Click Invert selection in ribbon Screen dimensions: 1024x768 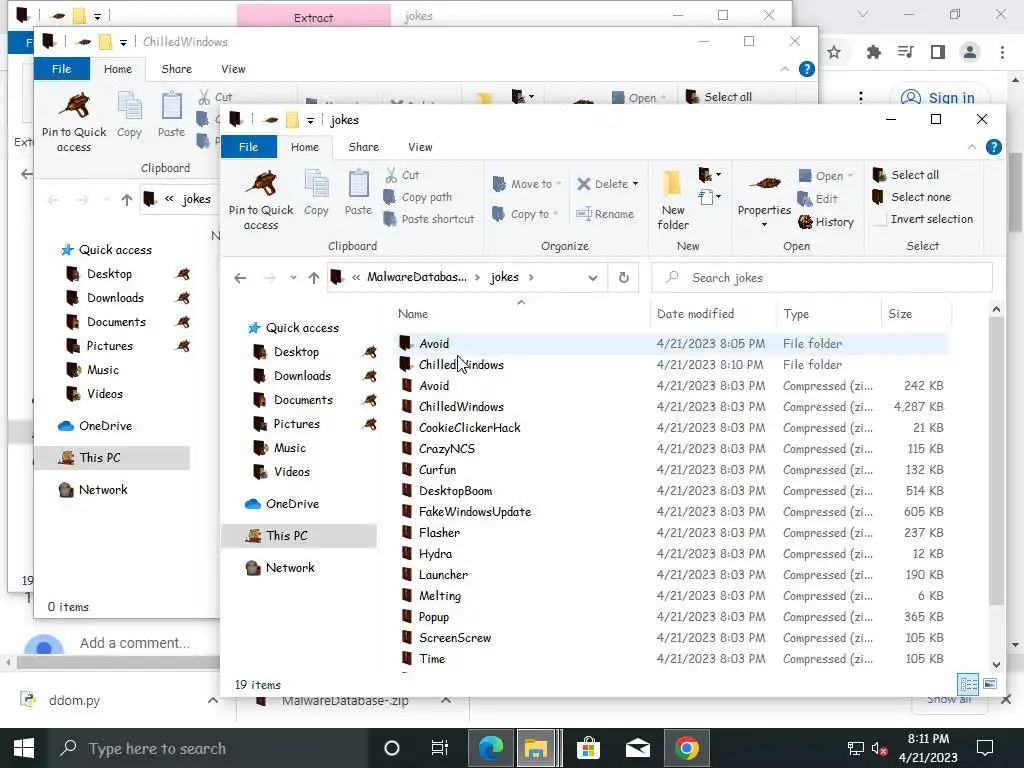click(x=923, y=219)
